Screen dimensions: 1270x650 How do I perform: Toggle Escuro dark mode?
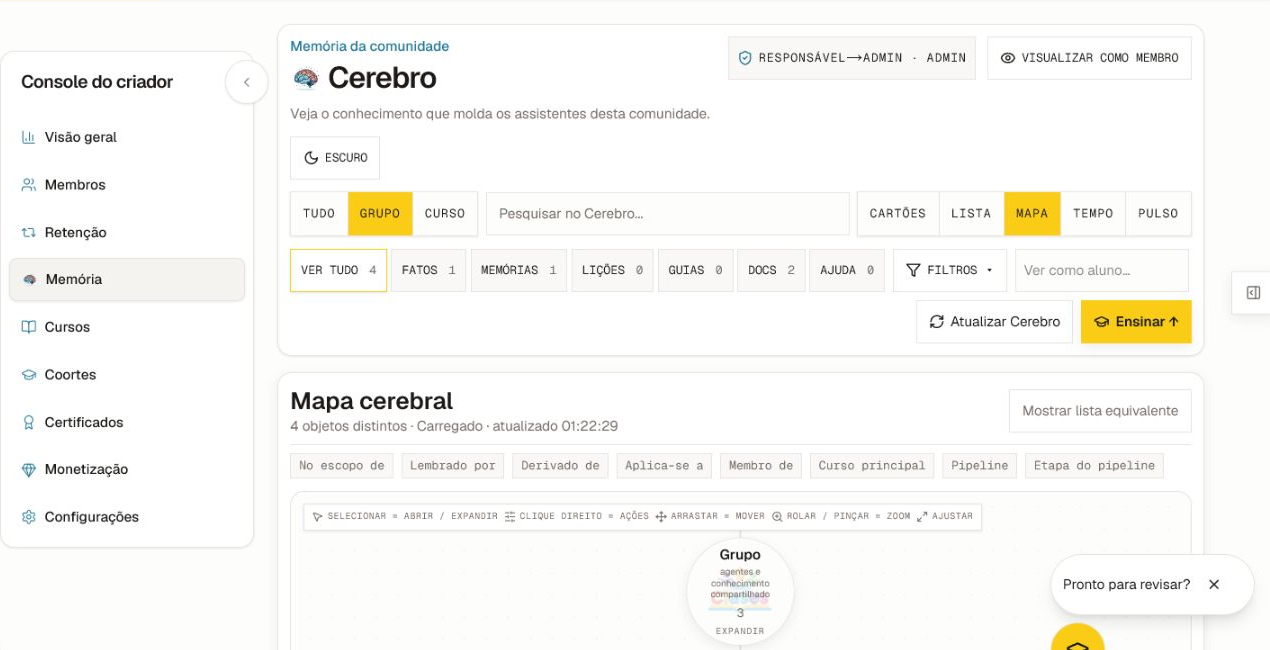click(x=335, y=158)
